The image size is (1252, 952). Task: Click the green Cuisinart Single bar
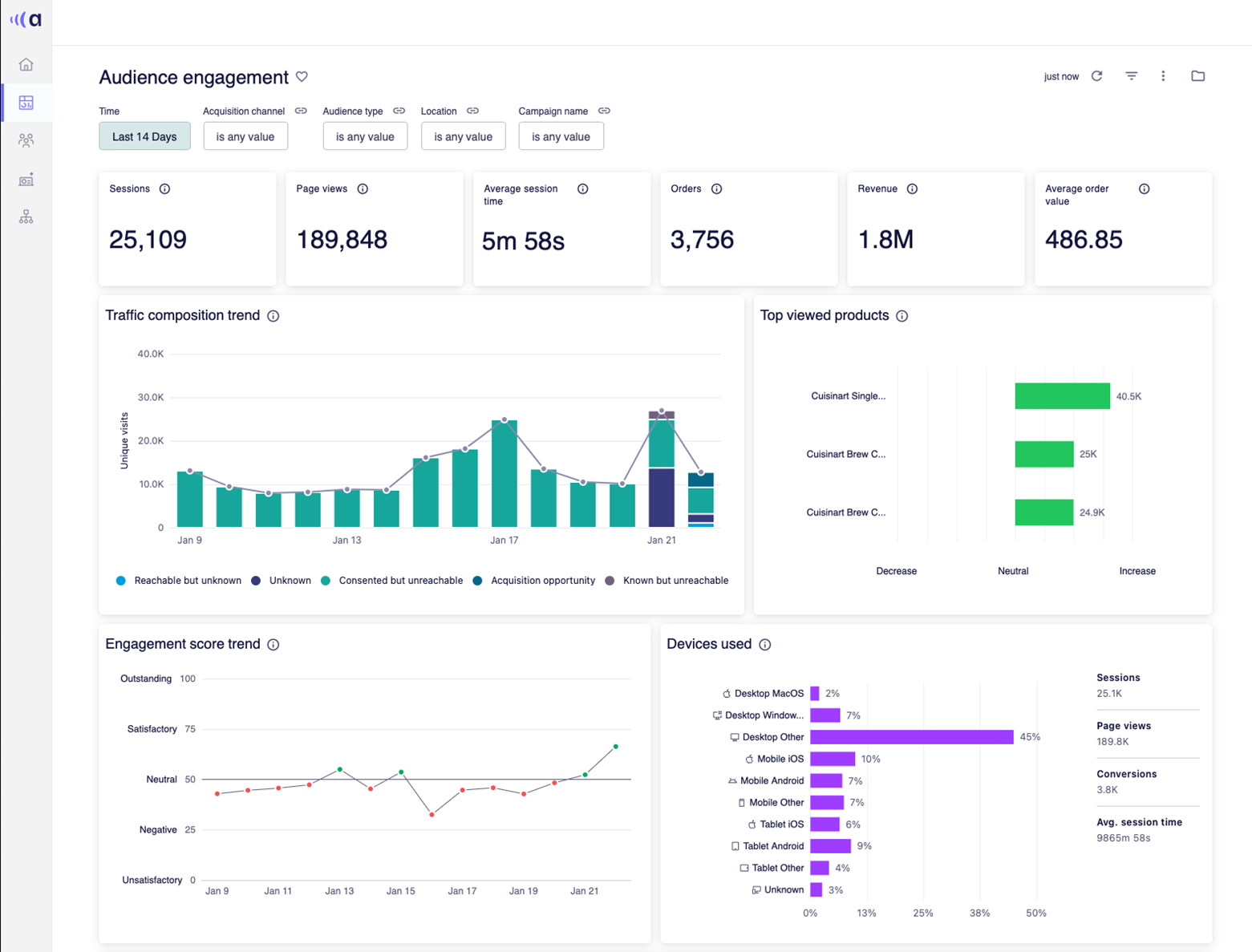coord(1062,396)
